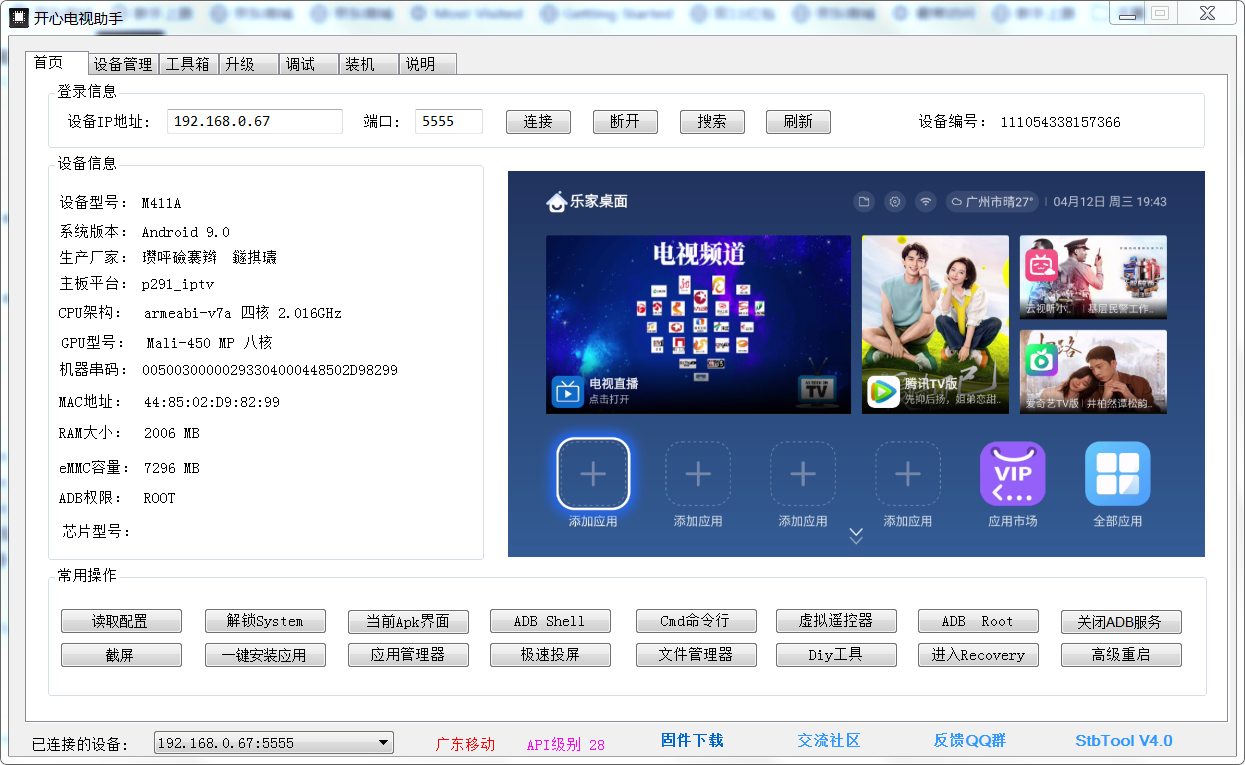Image resolution: width=1245 pixels, height=765 pixels.
Task: Open 全部应用 grid icon
Action: pyautogui.click(x=1118, y=473)
